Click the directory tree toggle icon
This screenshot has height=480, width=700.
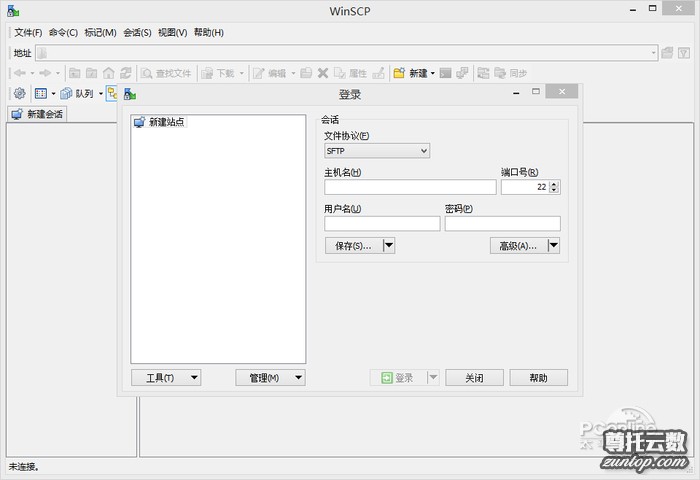(111, 93)
